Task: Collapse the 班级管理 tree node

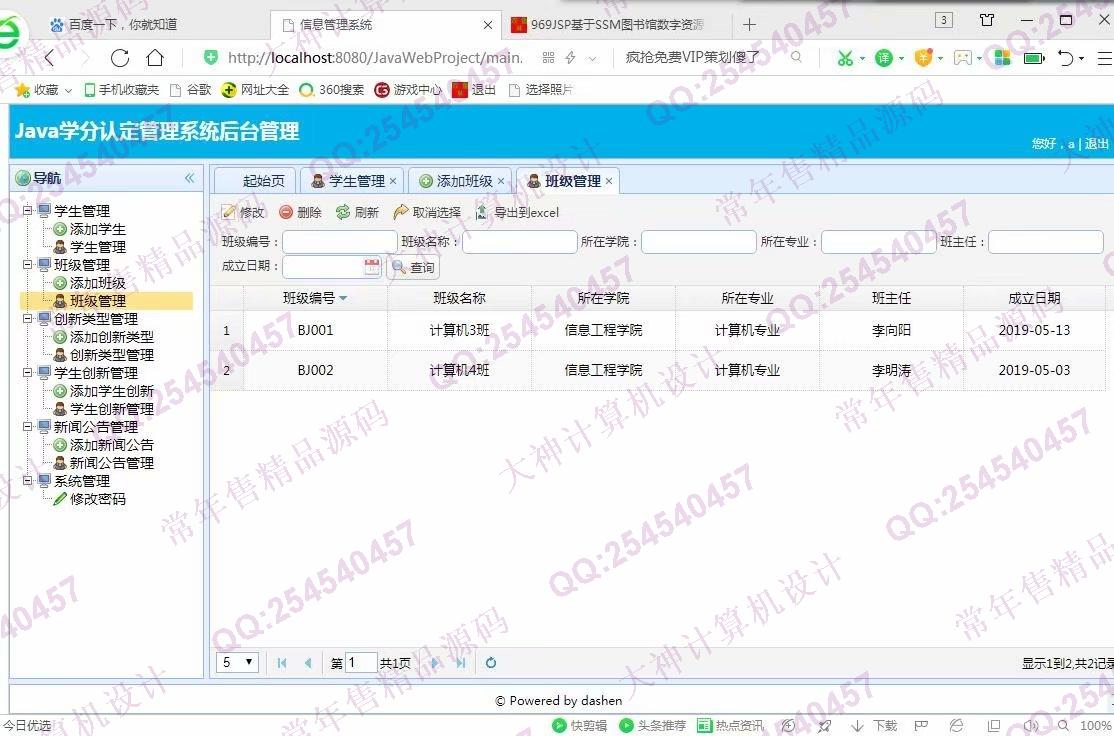Action: pos(28,264)
